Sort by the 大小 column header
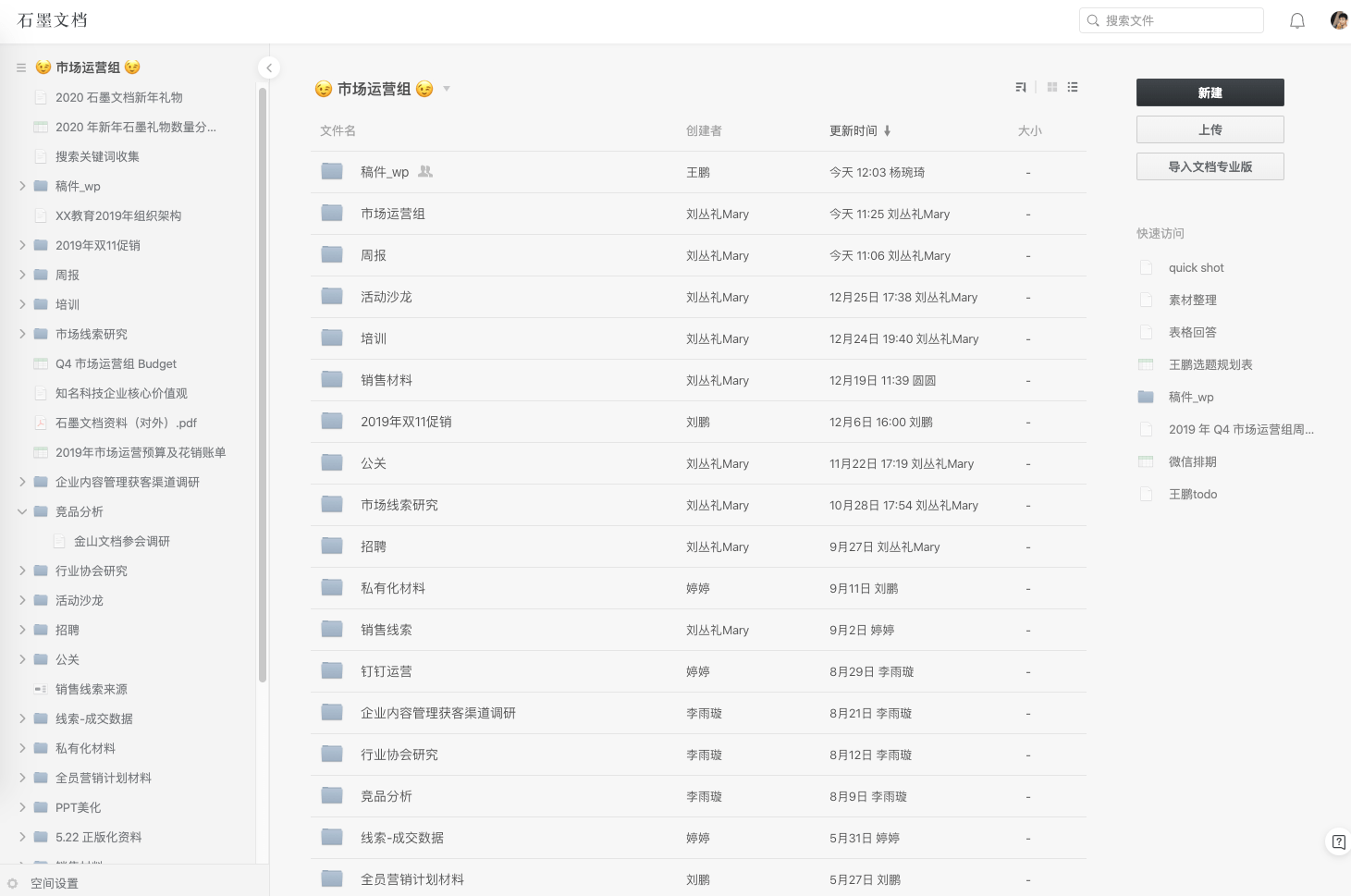Image resolution: width=1351 pixels, height=896 pixels. coord(1029,130)
